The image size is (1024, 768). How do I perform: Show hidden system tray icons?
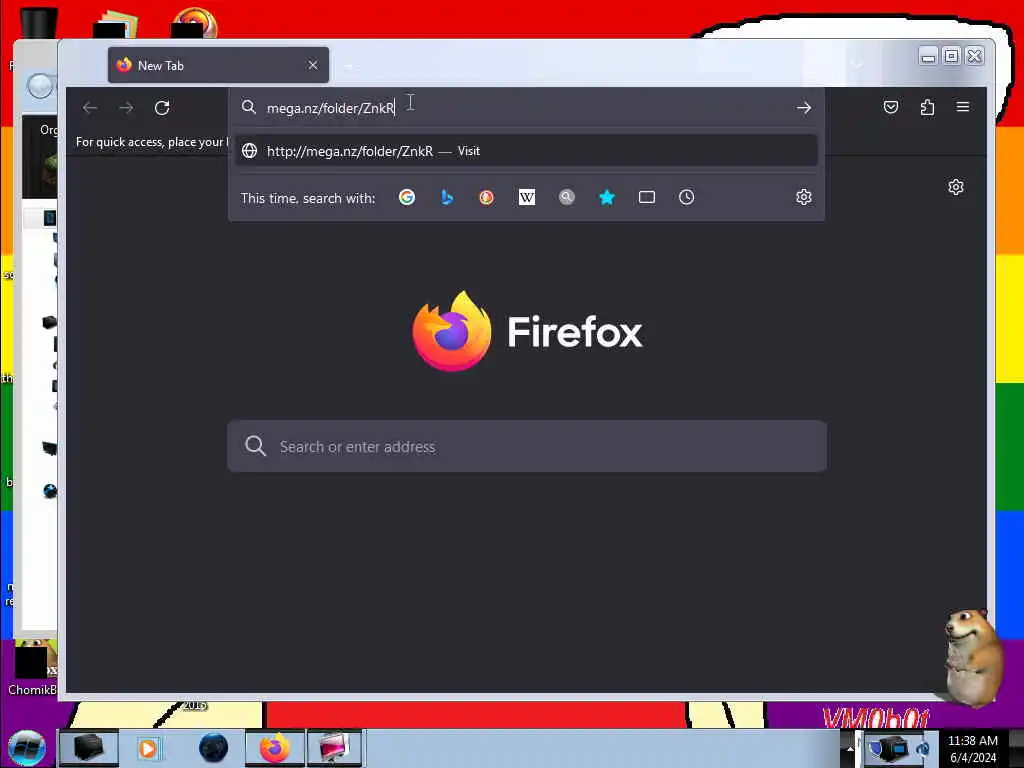coord(850,748)
